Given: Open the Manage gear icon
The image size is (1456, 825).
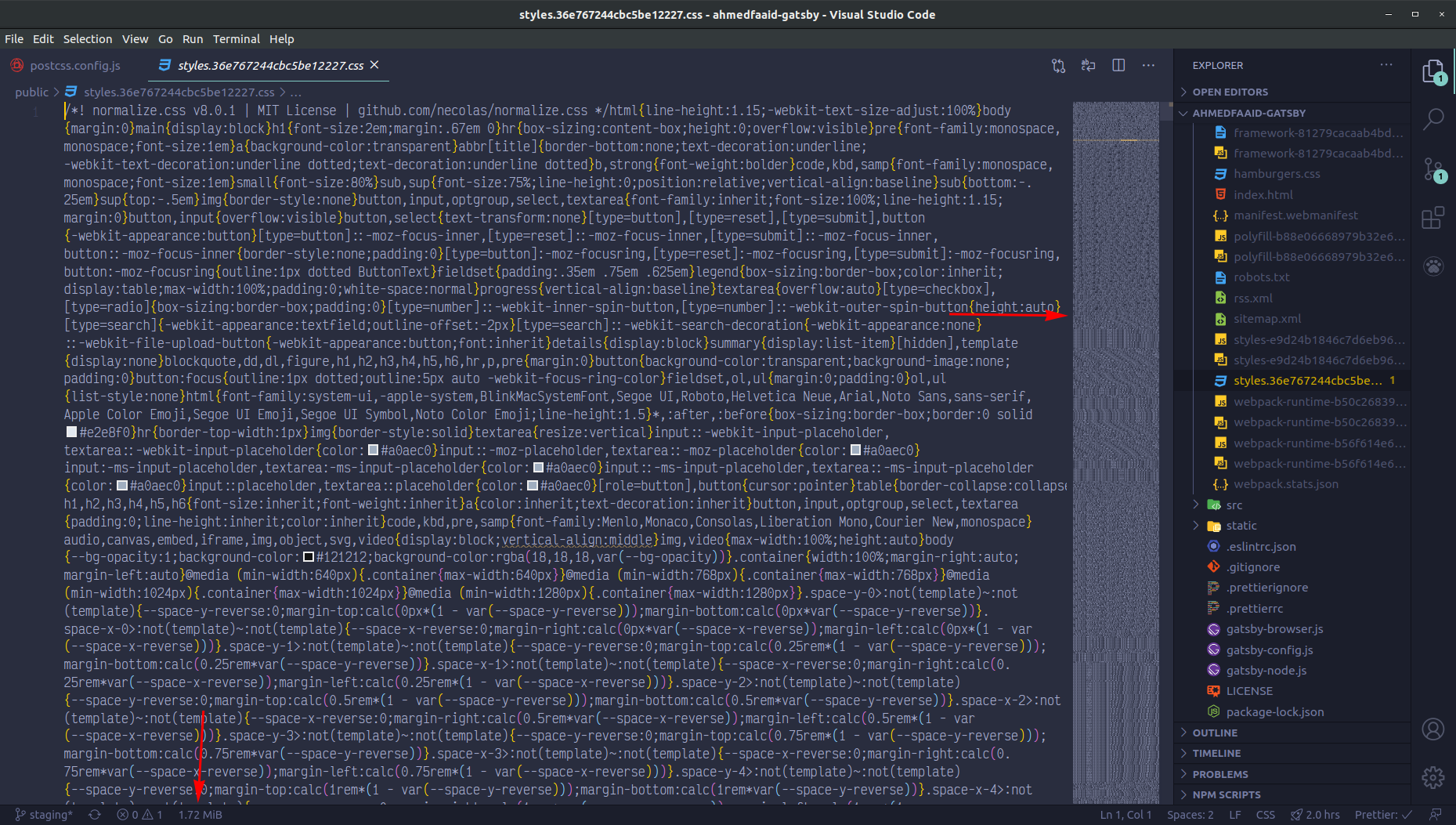Looking at the screenshot, I should [x=1433, y=777].
